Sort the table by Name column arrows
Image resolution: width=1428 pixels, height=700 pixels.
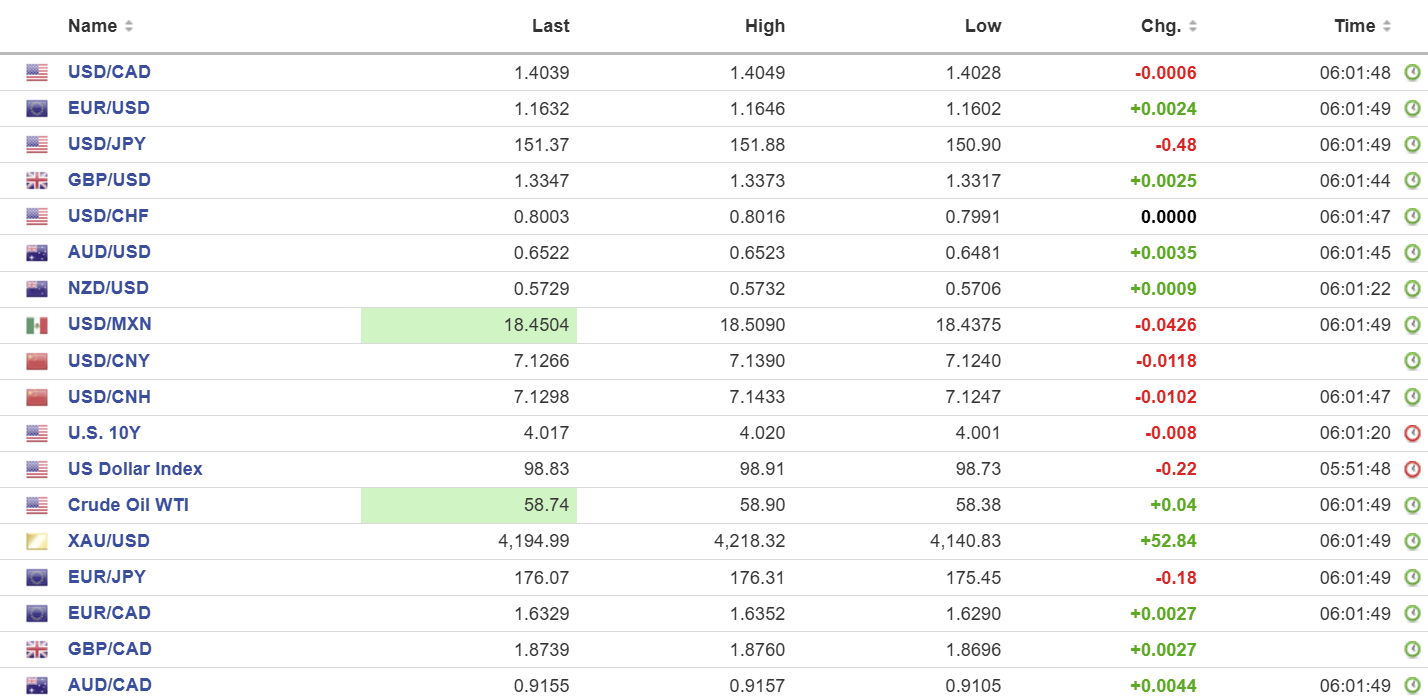coord(129,26)
